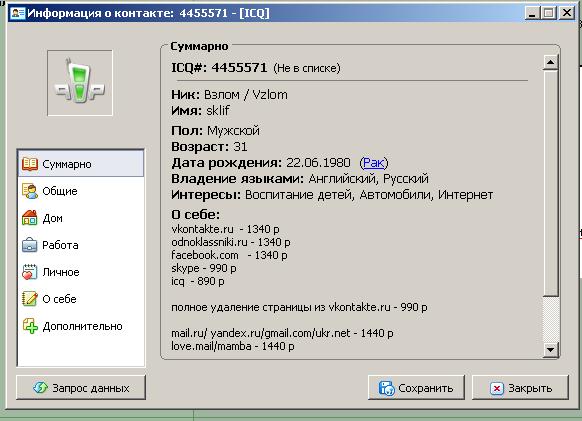Open the Дом section

pyautogui.click(x=81, y=218)
